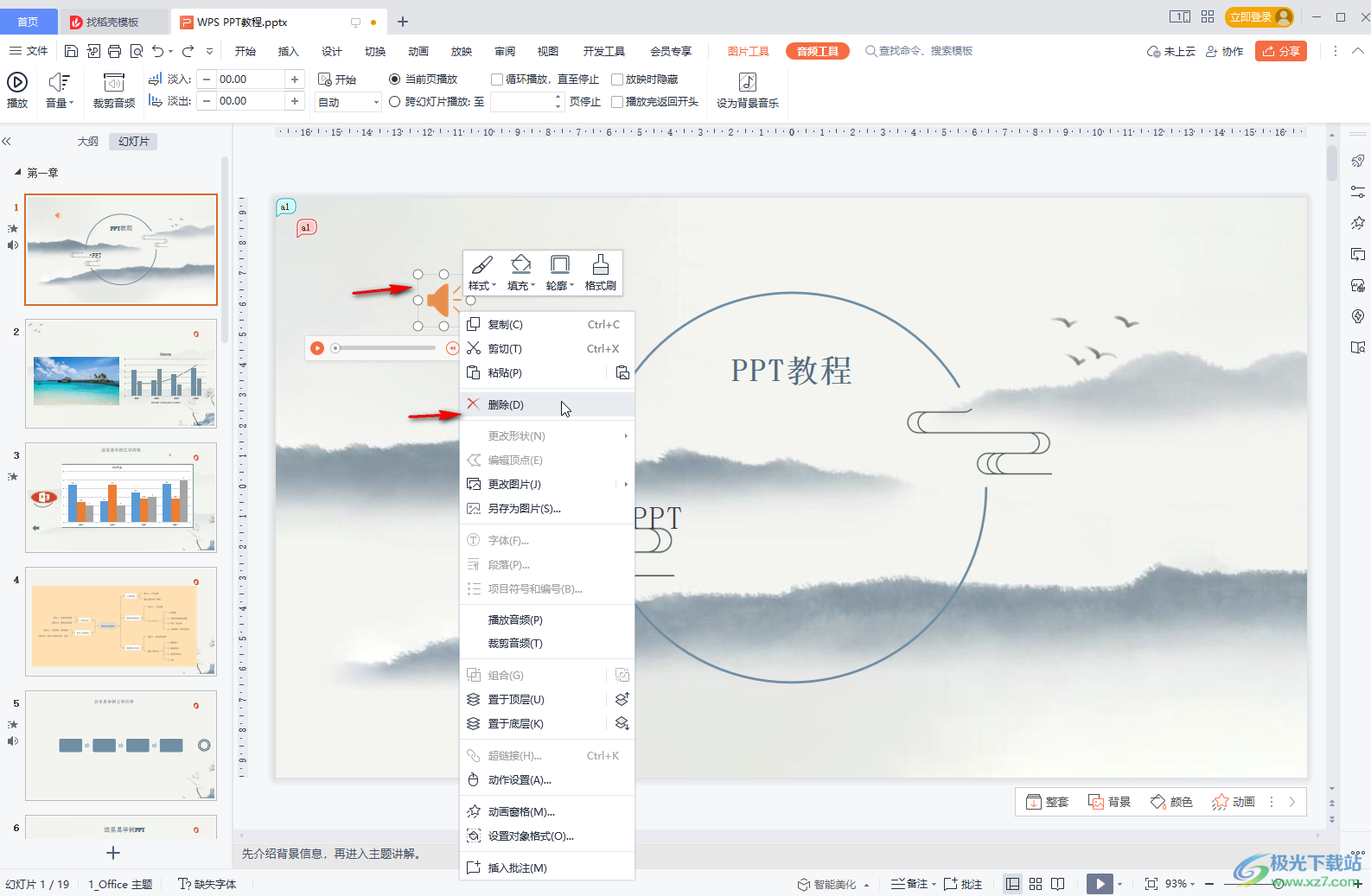Select 跨幻灯片播放 radio button

pyautogui.click(x=395, y=101)
